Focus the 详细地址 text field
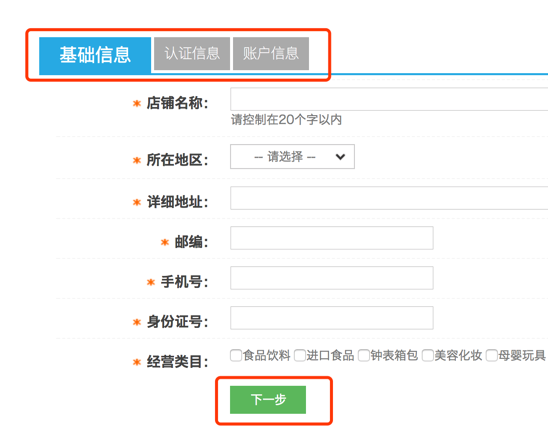Viewport: 548px width, 438px height. pos(389,198)
